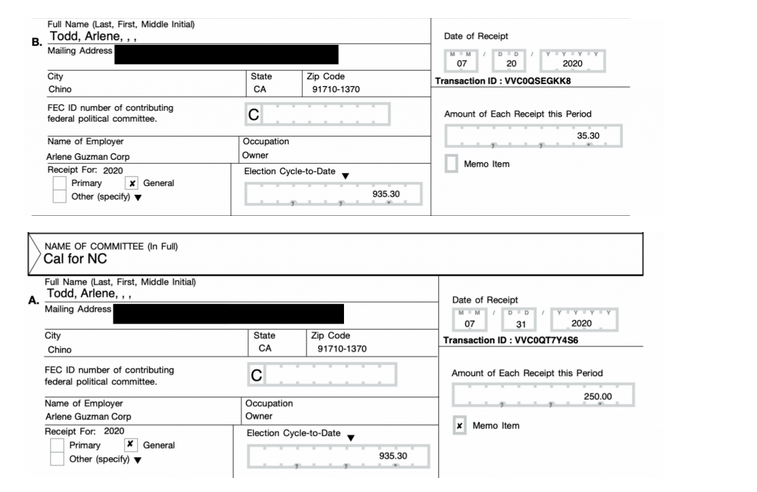Click the Receipt For: 2020 label in section A
757x492 pixels.
click(x=84, y=431)
